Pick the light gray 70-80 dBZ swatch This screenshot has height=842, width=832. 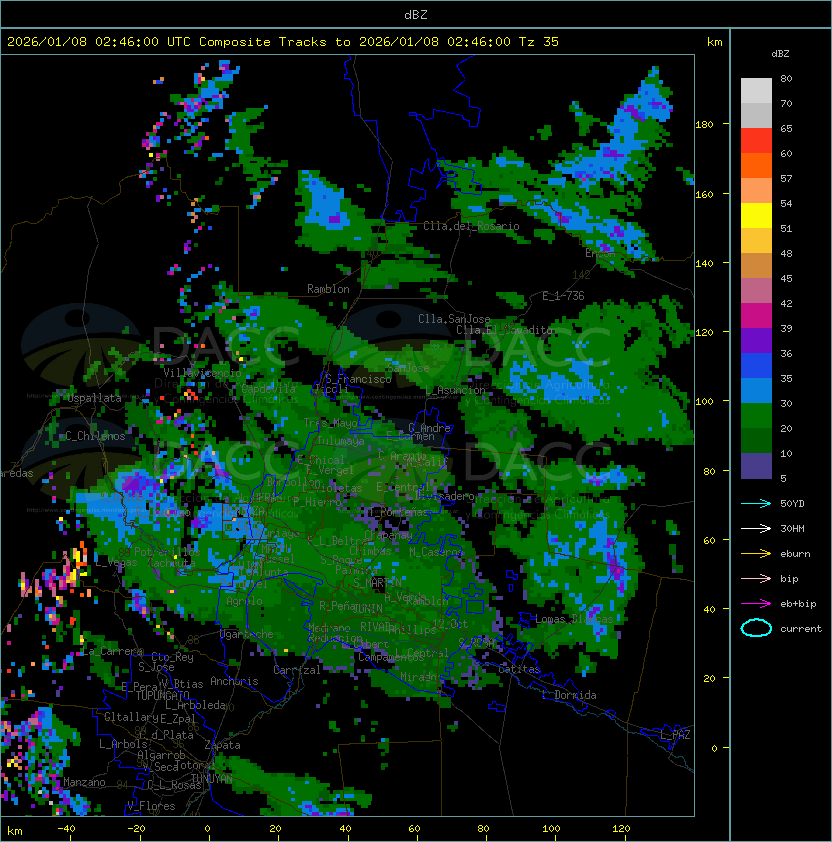click(756, 91)
